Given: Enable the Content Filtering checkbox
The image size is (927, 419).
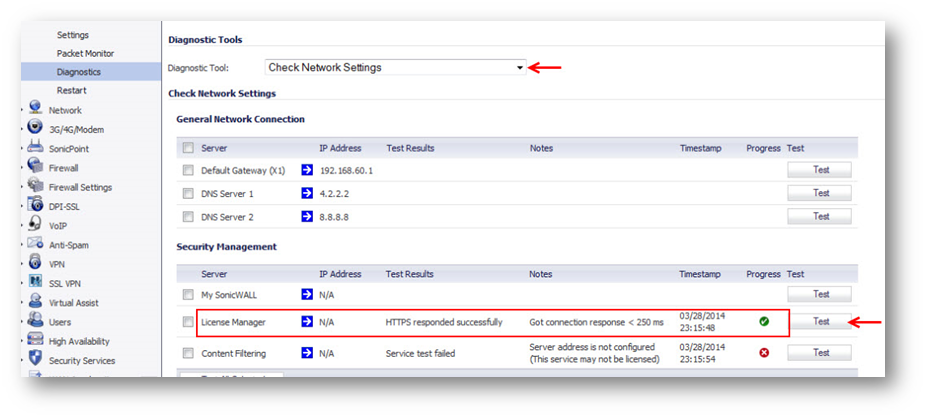Looking at the screenshot, I should [188, 353].
